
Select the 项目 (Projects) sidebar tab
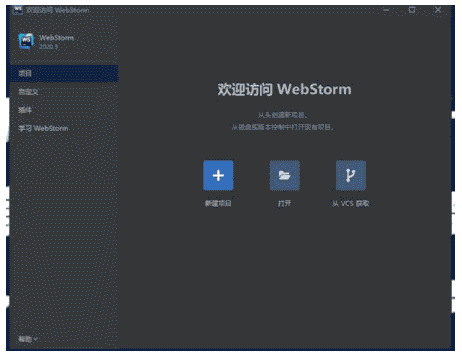point(64,73)
